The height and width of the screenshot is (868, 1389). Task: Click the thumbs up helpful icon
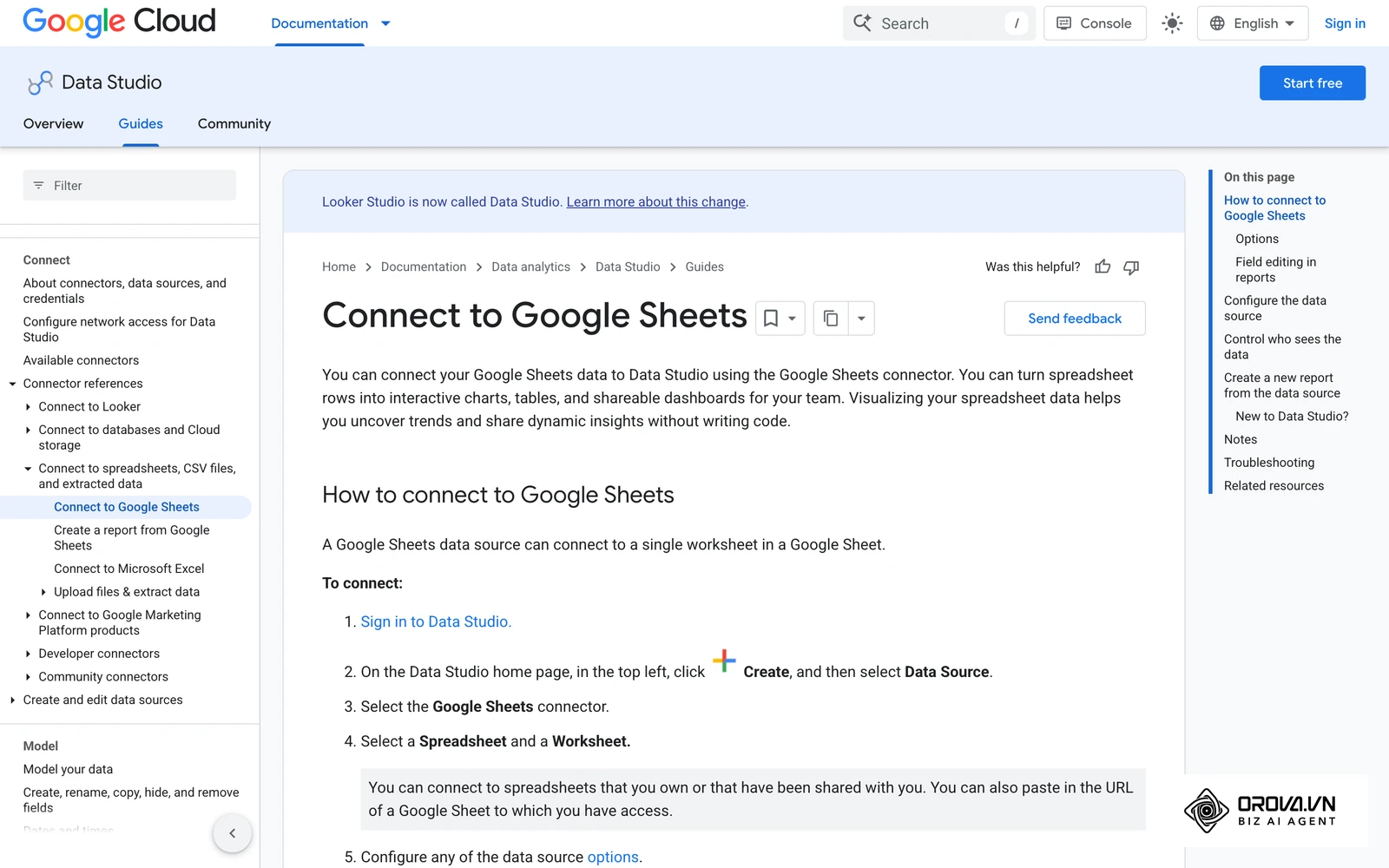coord(1103,266)
